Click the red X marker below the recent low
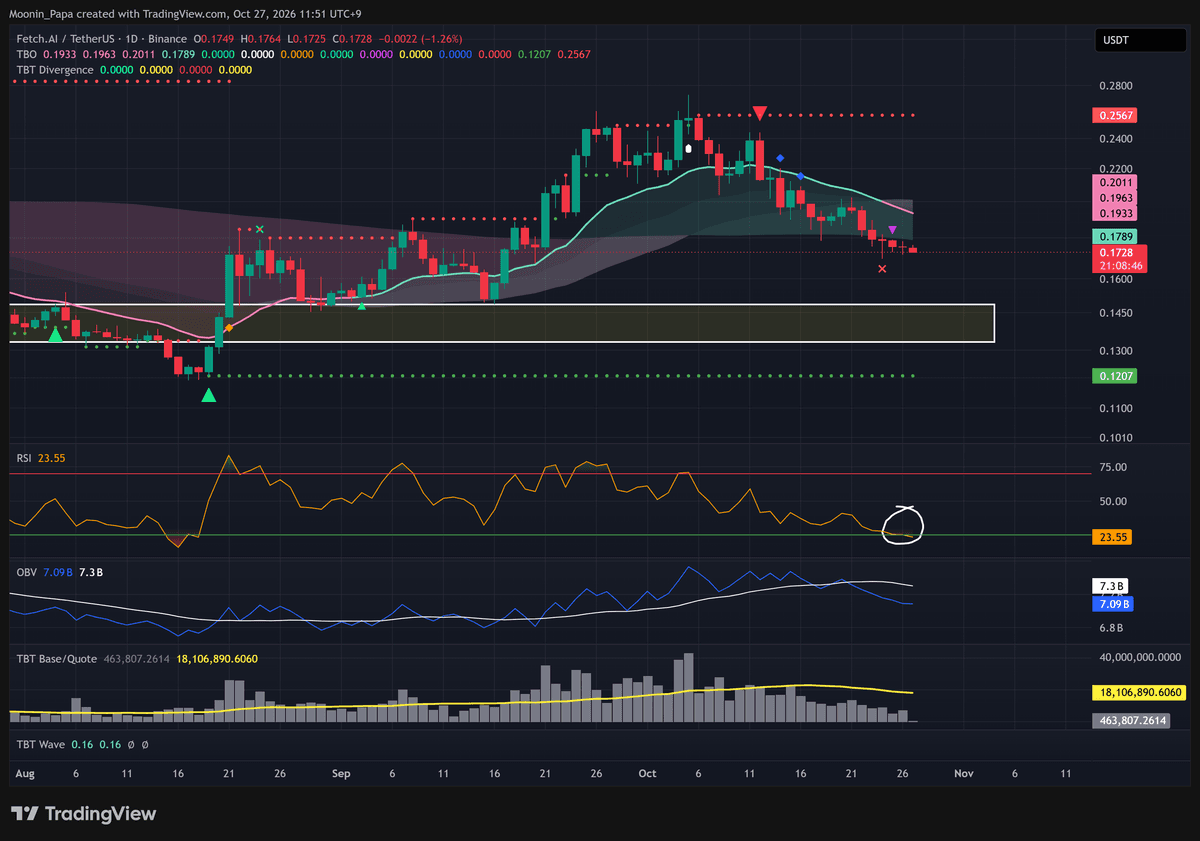 click(x=881, y=269)
